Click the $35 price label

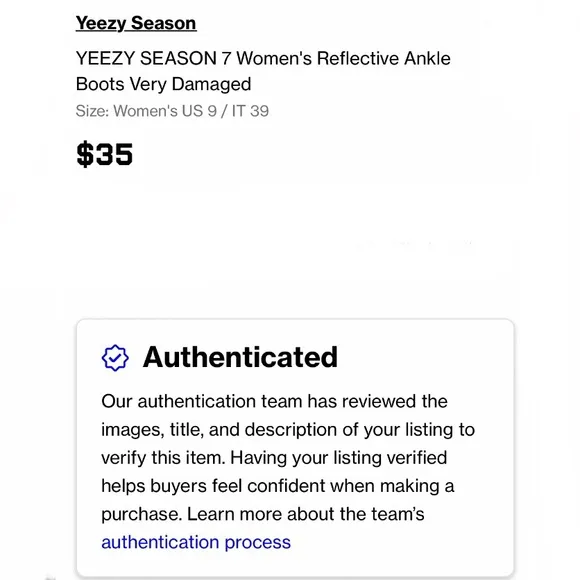click(104, 154)
